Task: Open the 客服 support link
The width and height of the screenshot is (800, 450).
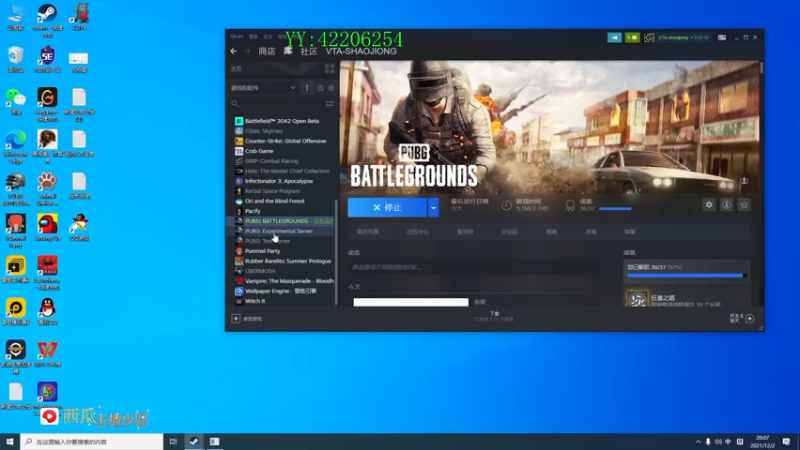Action: 630,232
